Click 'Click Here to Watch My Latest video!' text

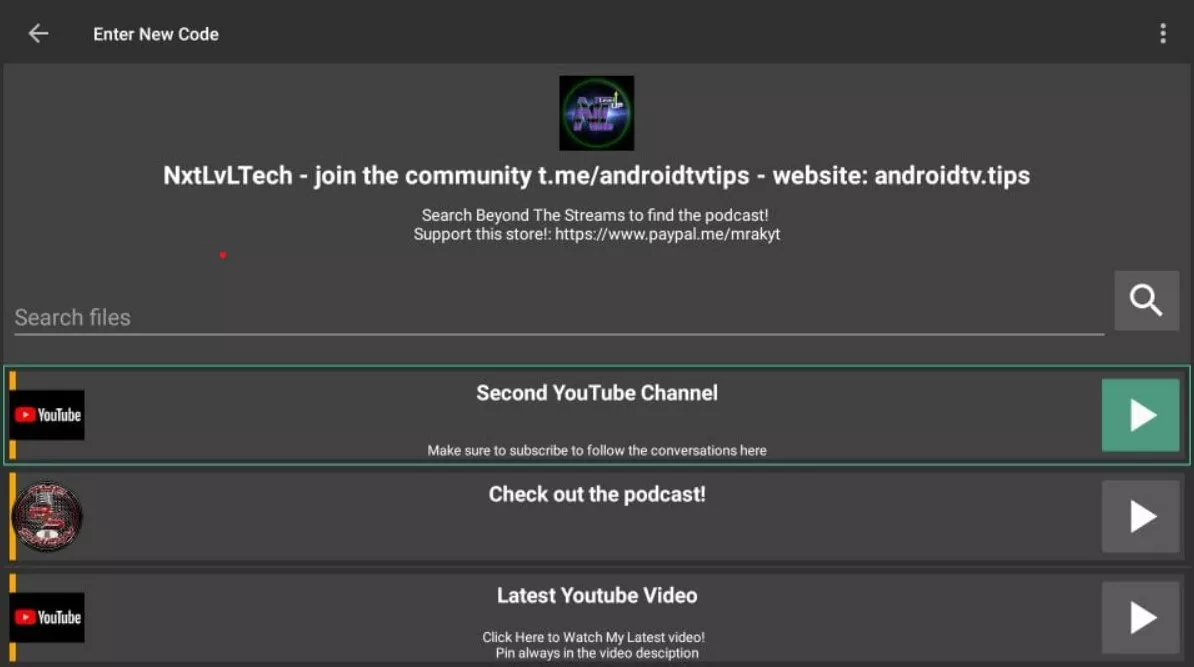[x=593, y=637]
